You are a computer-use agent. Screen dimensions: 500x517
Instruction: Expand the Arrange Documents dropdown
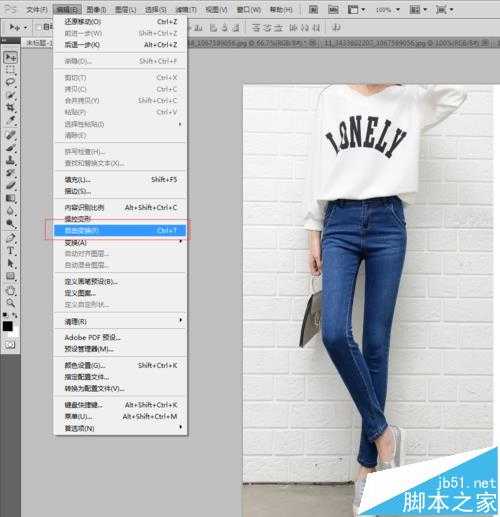click(x=418, y=10)
